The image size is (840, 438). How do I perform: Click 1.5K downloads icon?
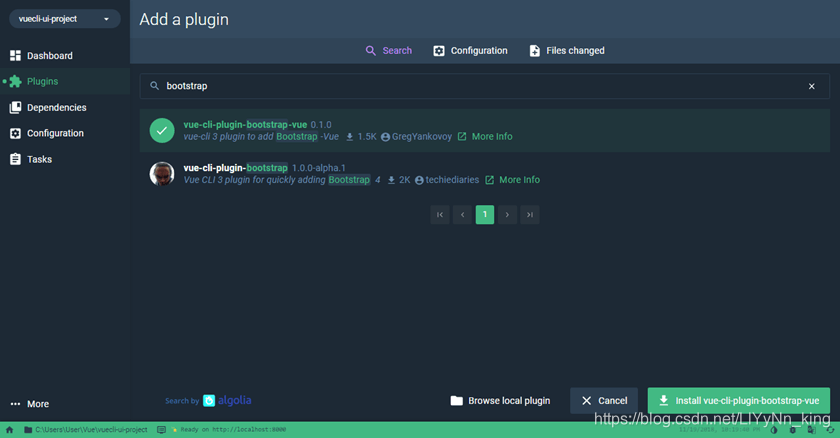tap(349, 137)
